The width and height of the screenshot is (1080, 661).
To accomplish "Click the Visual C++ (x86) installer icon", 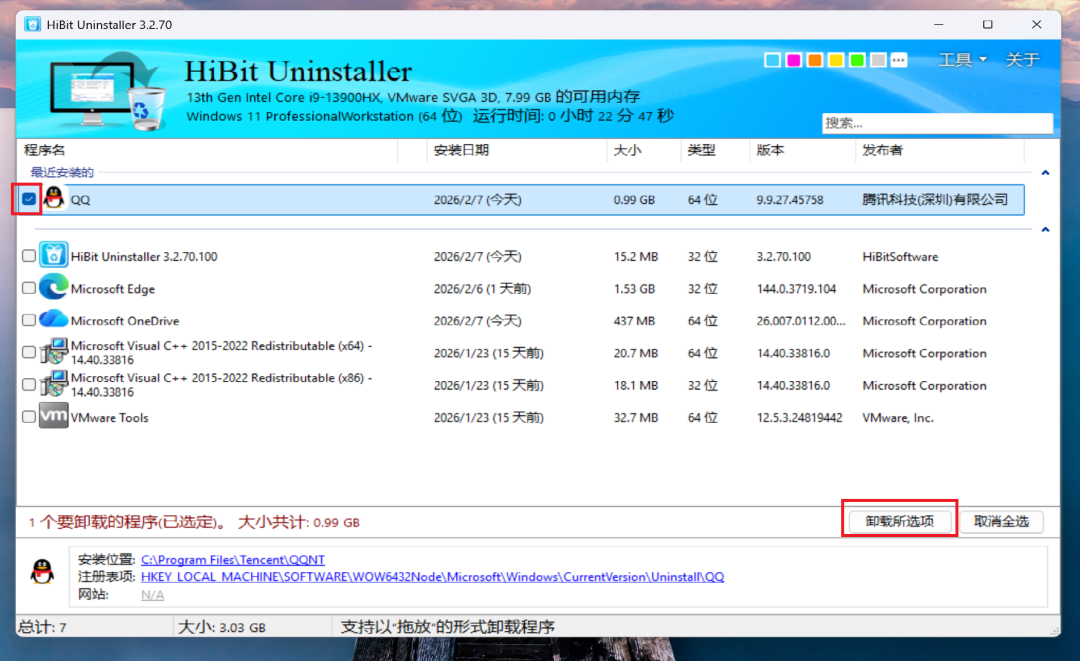I will pos(54,384).
